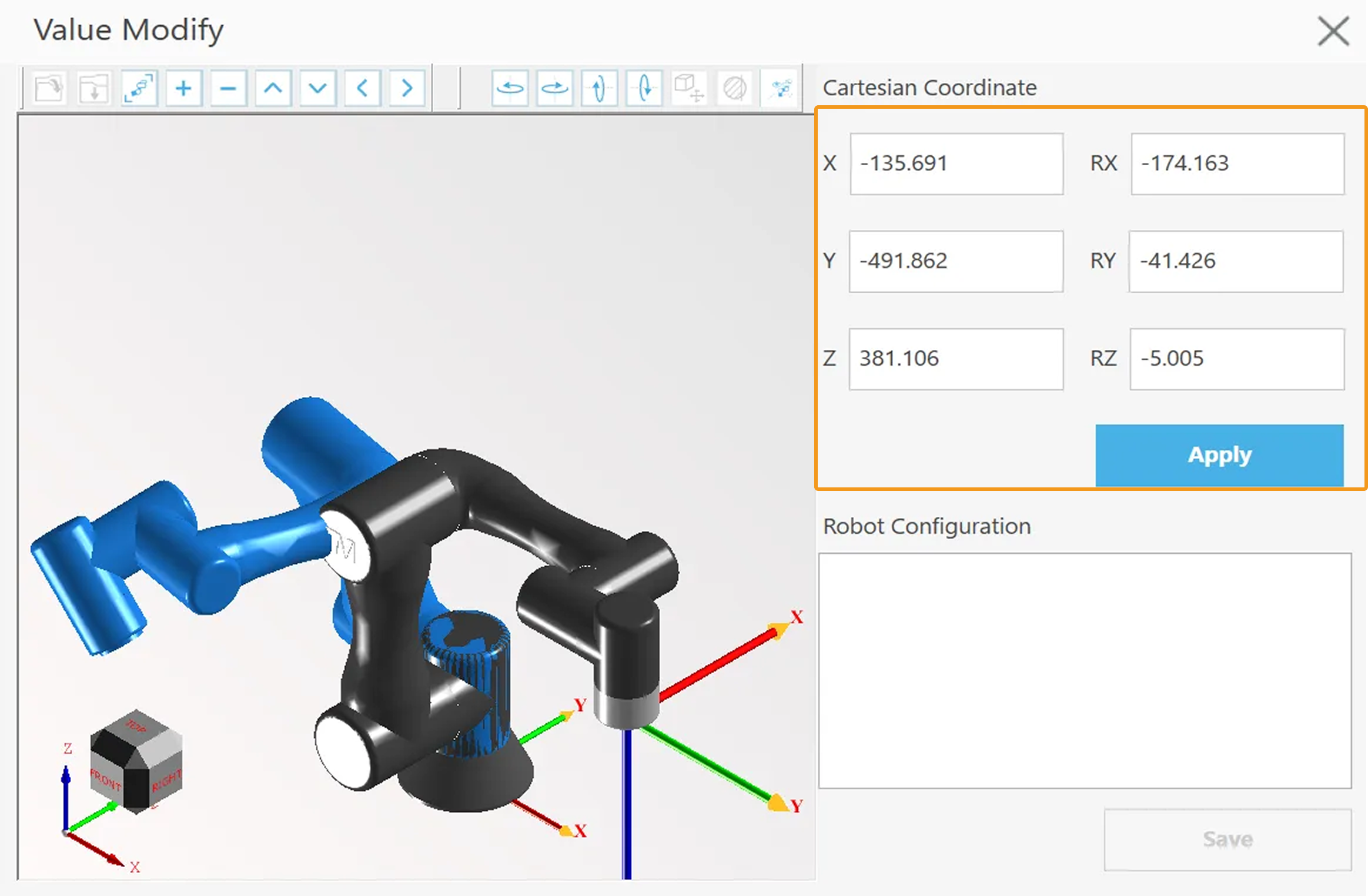Pan view down with the down chevron
This screenshot has height=896, width=1368.
(x=317, y=89)
